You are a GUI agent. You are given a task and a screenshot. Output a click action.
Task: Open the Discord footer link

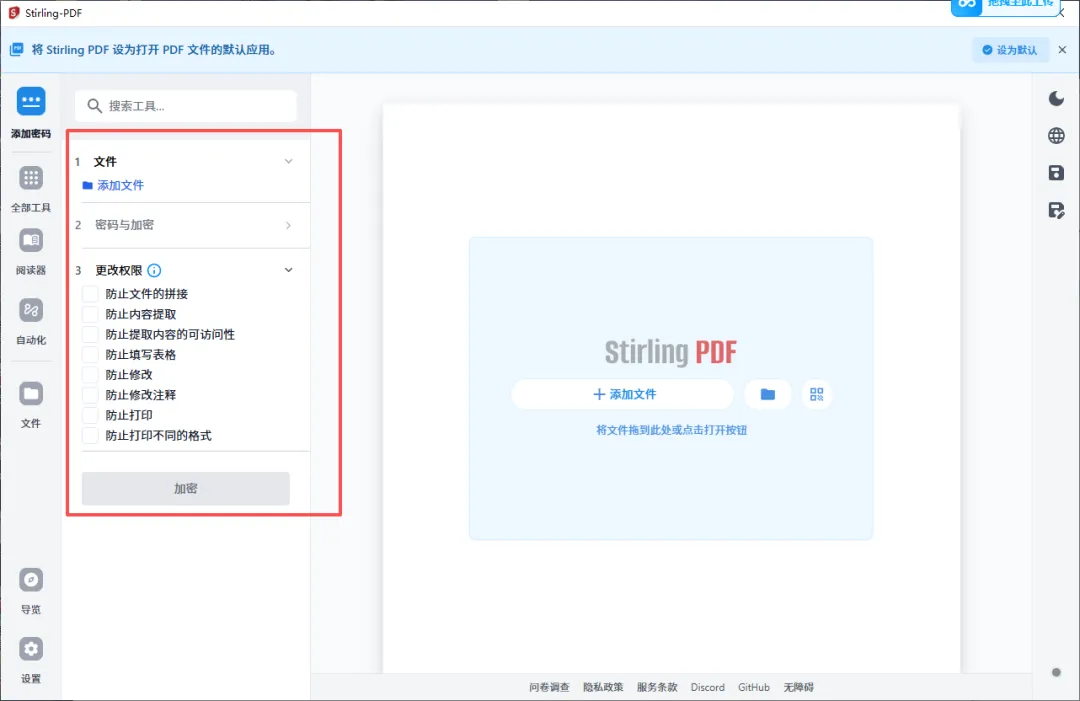click(x=707, y=687)
